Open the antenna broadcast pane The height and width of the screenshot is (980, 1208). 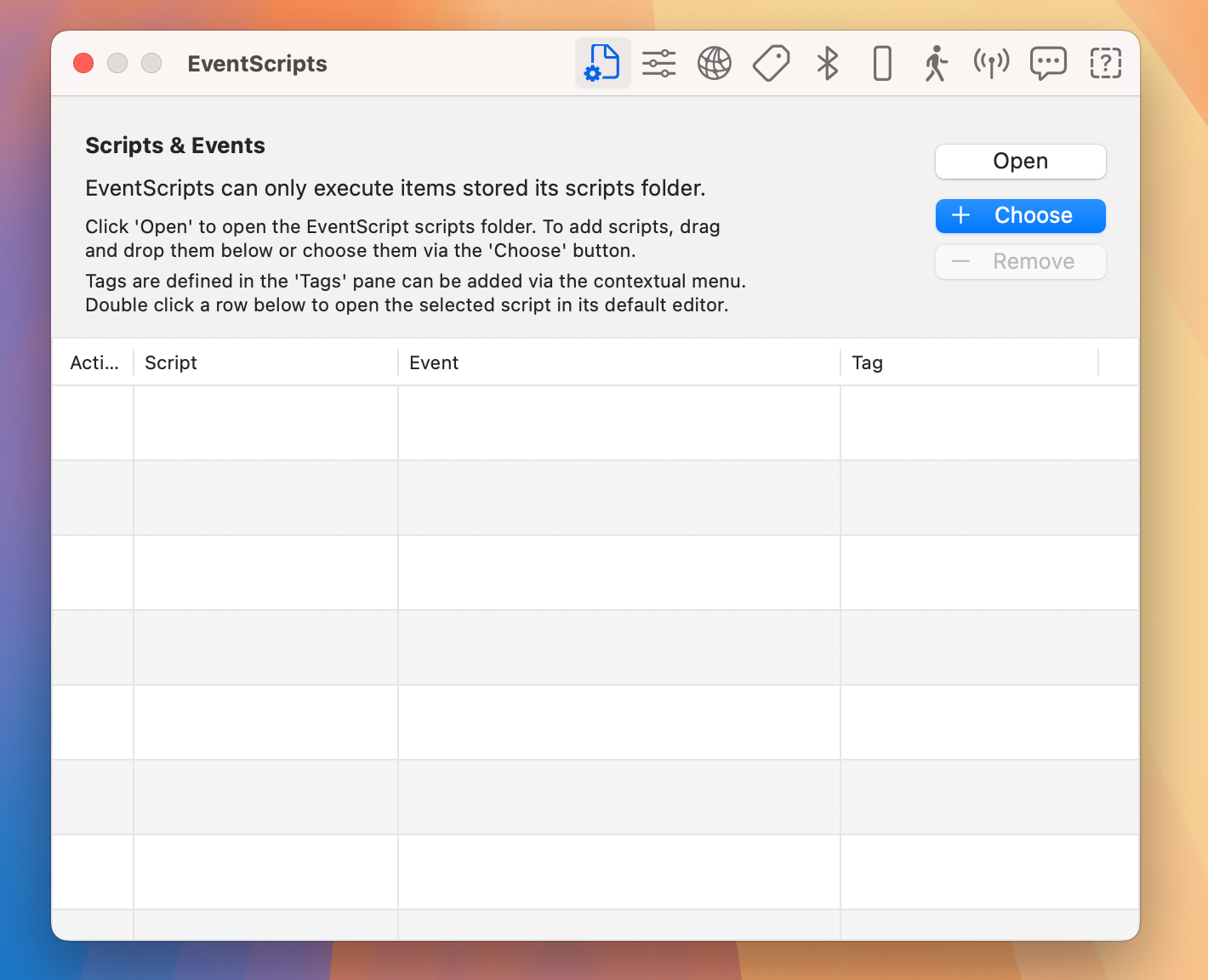point(992,63)
